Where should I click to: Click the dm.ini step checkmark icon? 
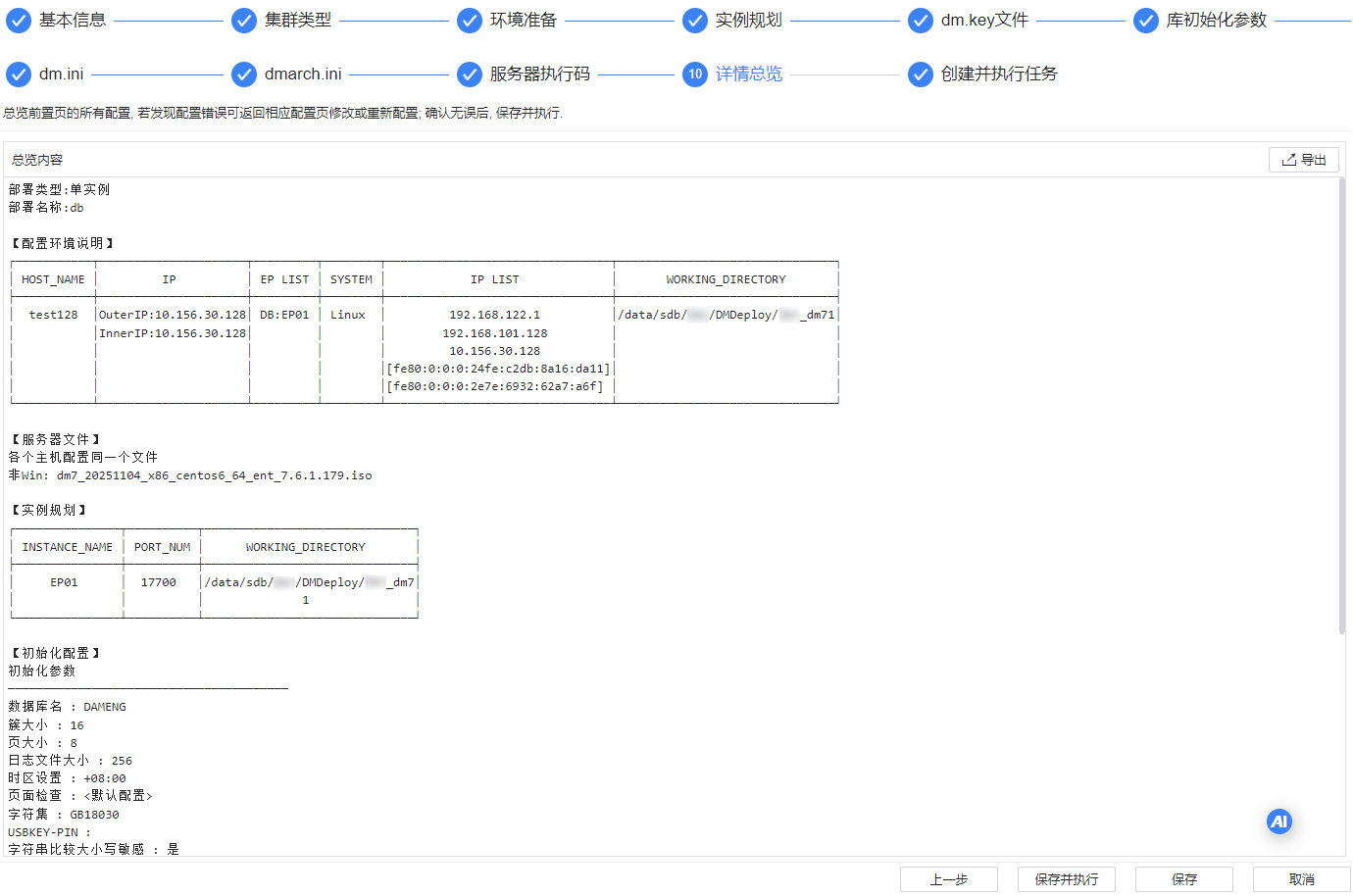point(19,75)
